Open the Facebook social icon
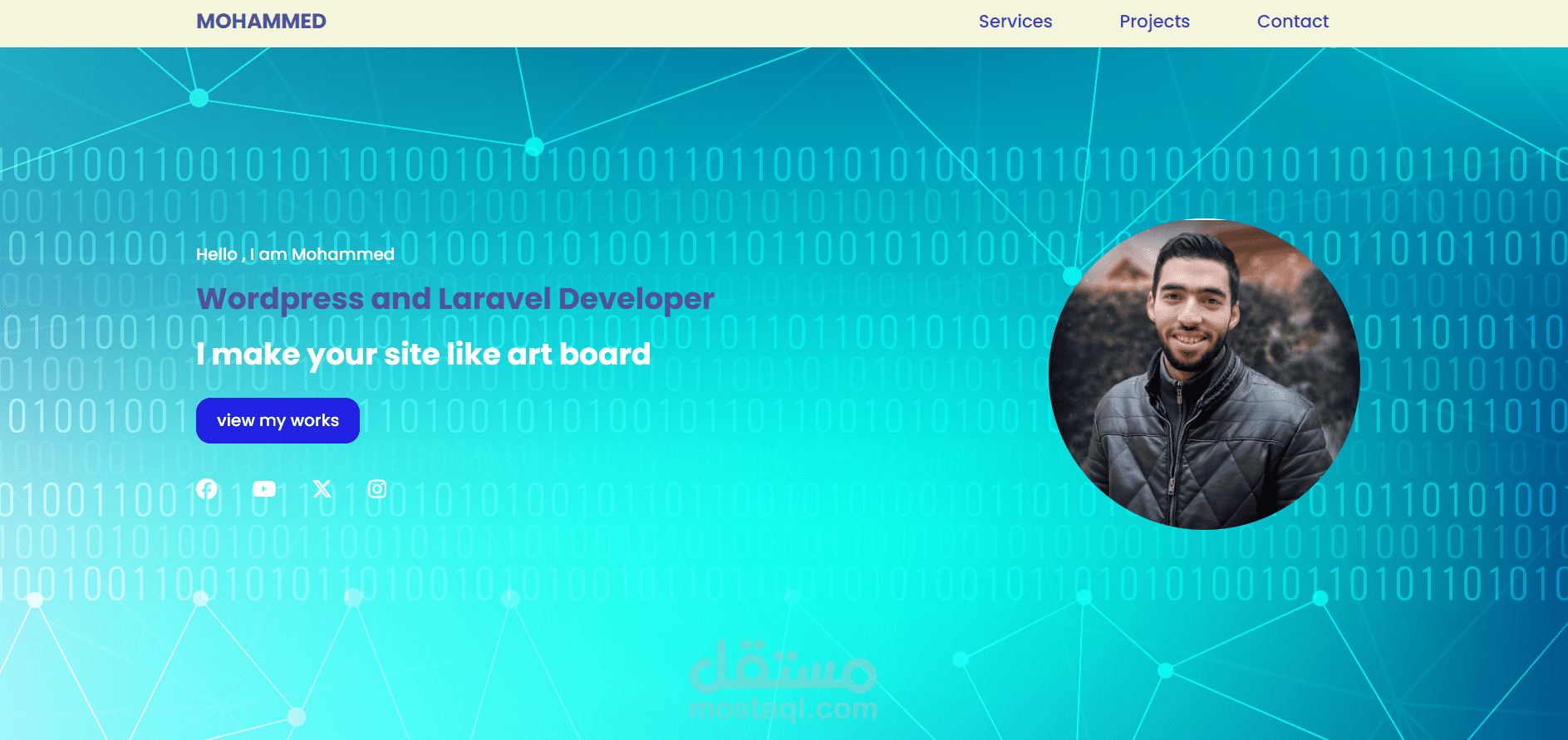 tap(207, 489)
